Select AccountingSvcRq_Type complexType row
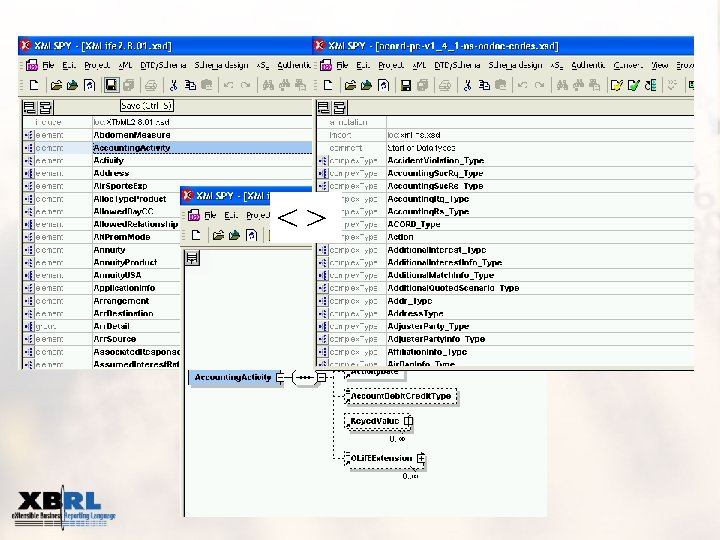Viewport: 720px width, 540px height. click(x=505, y=173)
